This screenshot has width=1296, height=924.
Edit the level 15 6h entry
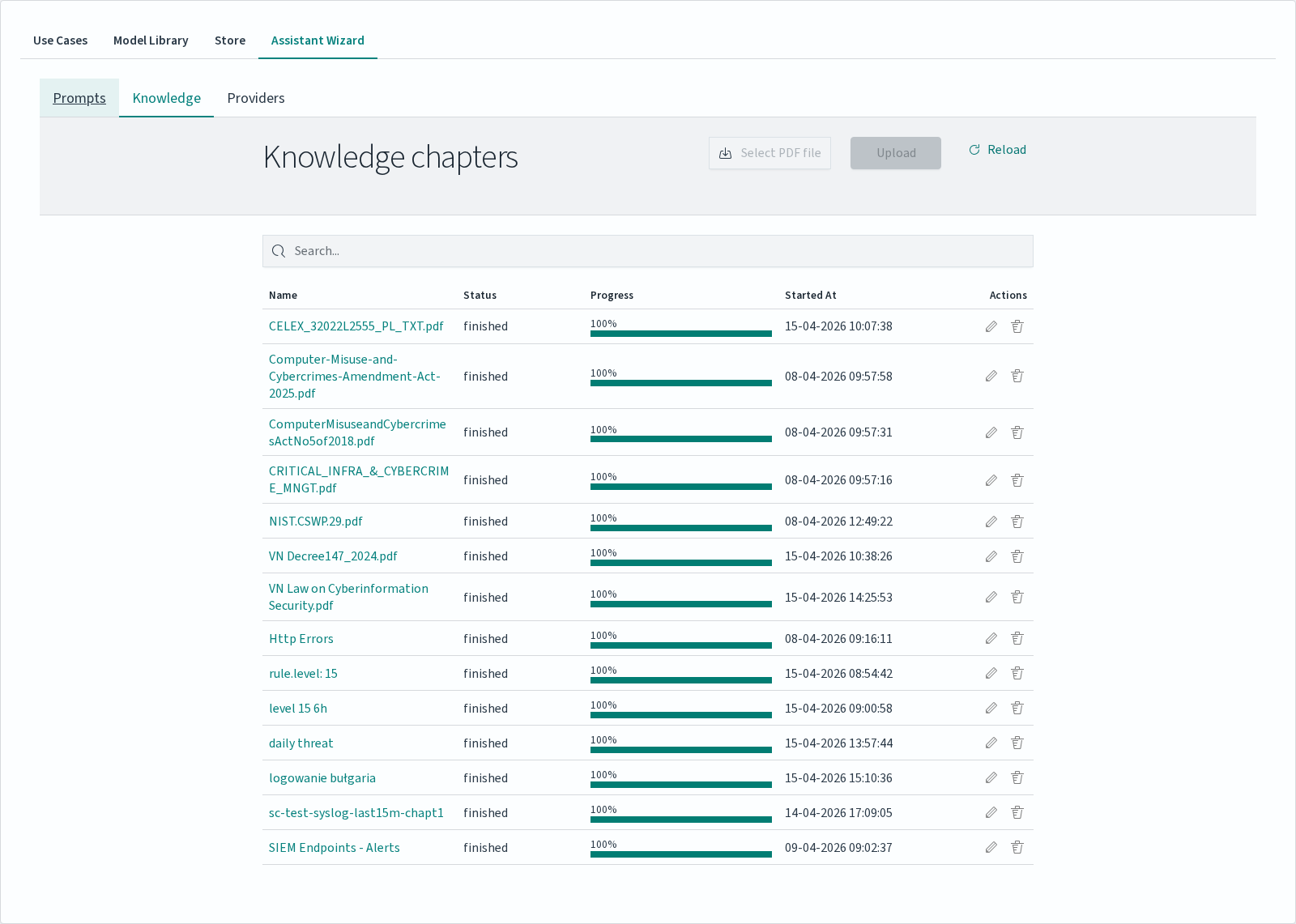(991, 708)
